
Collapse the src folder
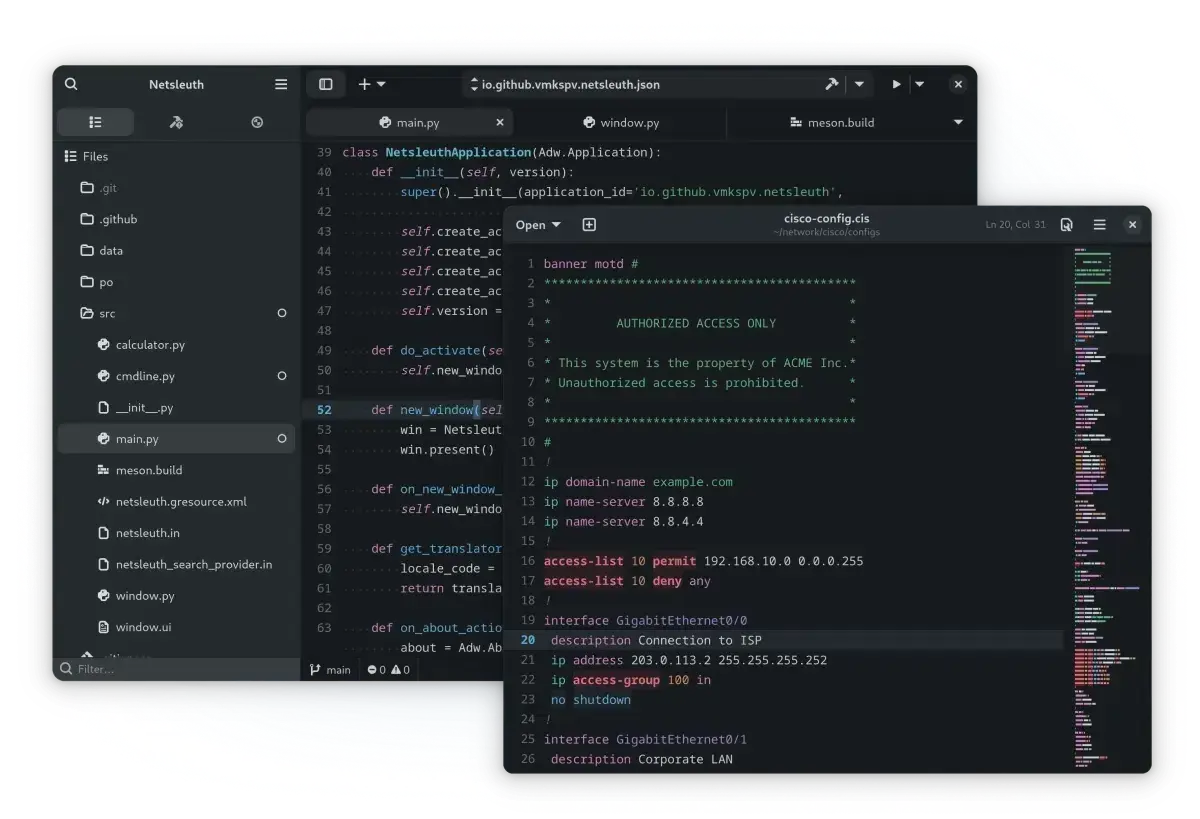coord(176,313)
